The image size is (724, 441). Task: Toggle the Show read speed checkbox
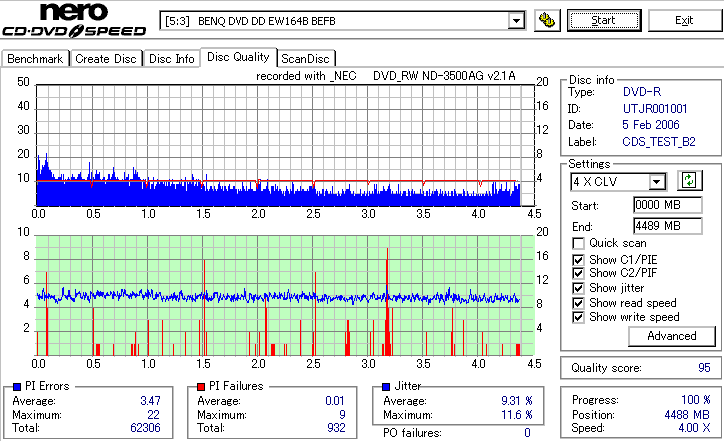coord(578,303)
